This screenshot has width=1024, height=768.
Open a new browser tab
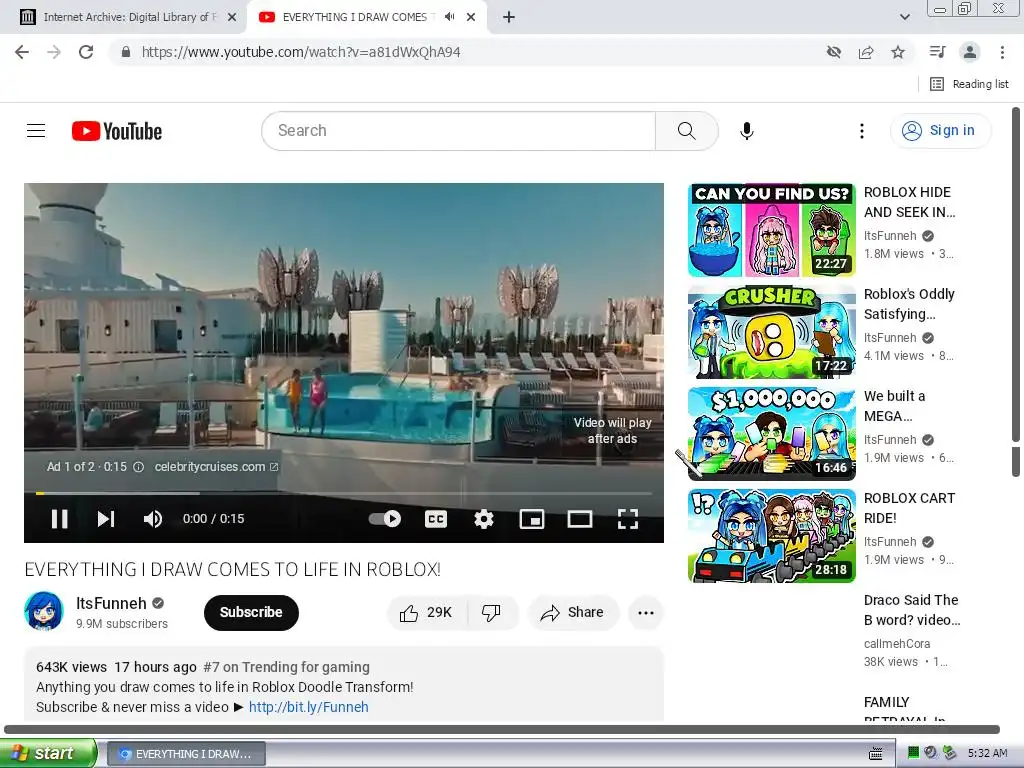coord(509,17)
